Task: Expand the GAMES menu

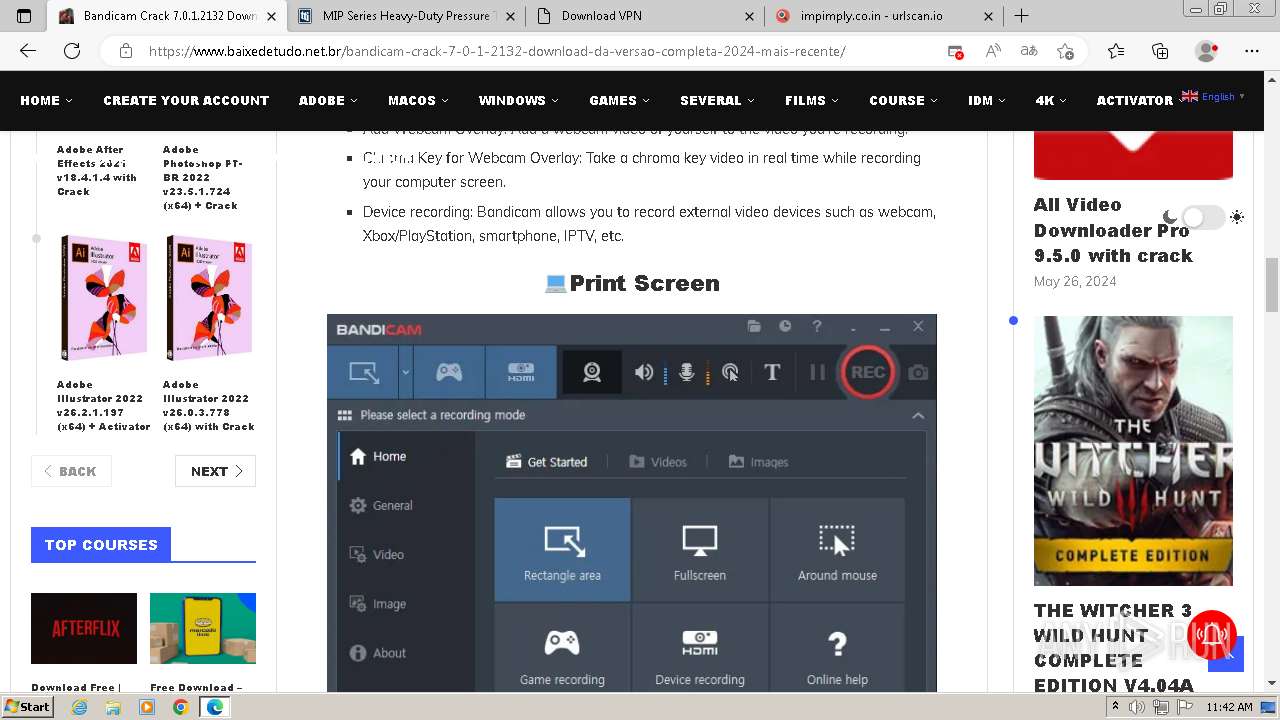Action: pos(619,100)
